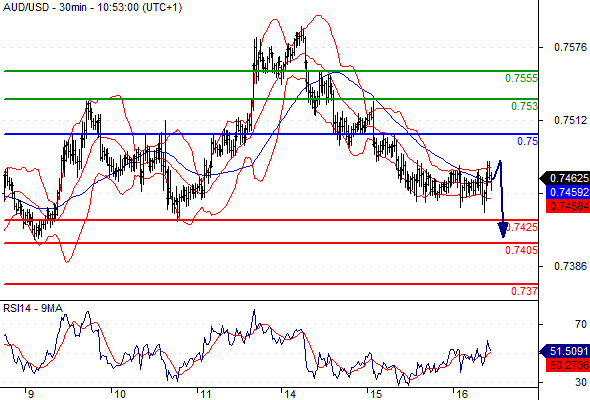The width and height of the screenshot is (590, 400).
Task: Click the RSI14 - 9MA indicator label
Action: click(33, 309)
